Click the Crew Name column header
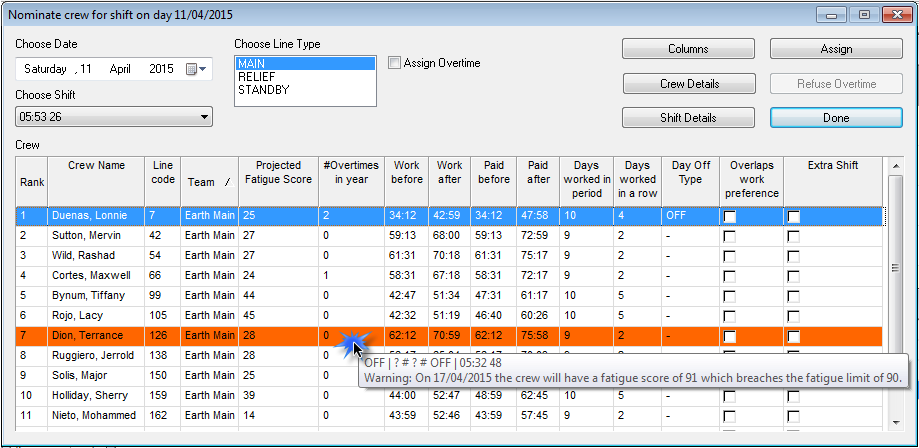 97,166
